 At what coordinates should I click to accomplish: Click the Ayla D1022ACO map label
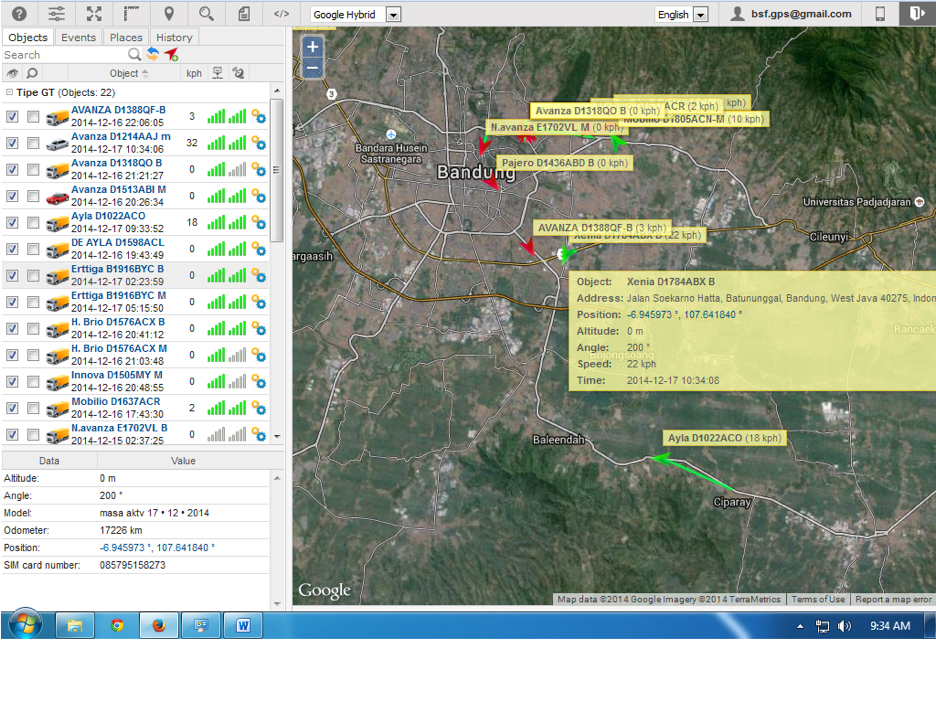pyautogui.click(x=724, y=438)
